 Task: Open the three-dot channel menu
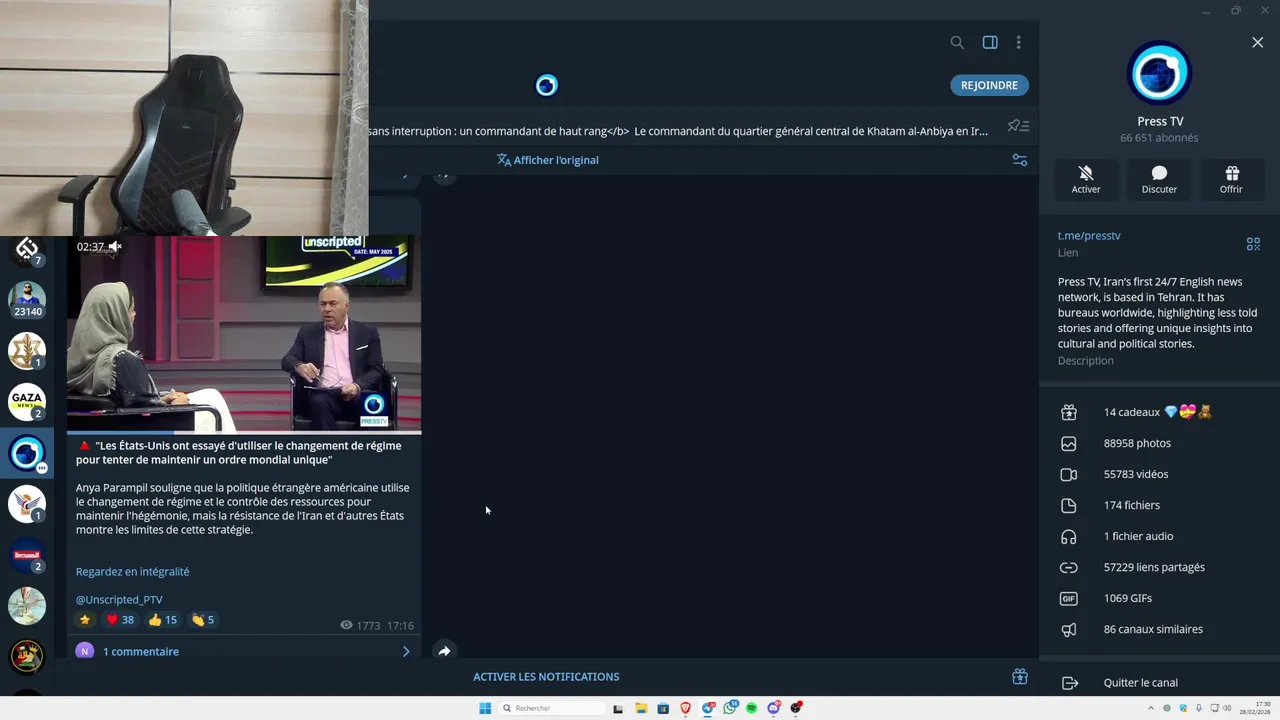click(1018, 42)
